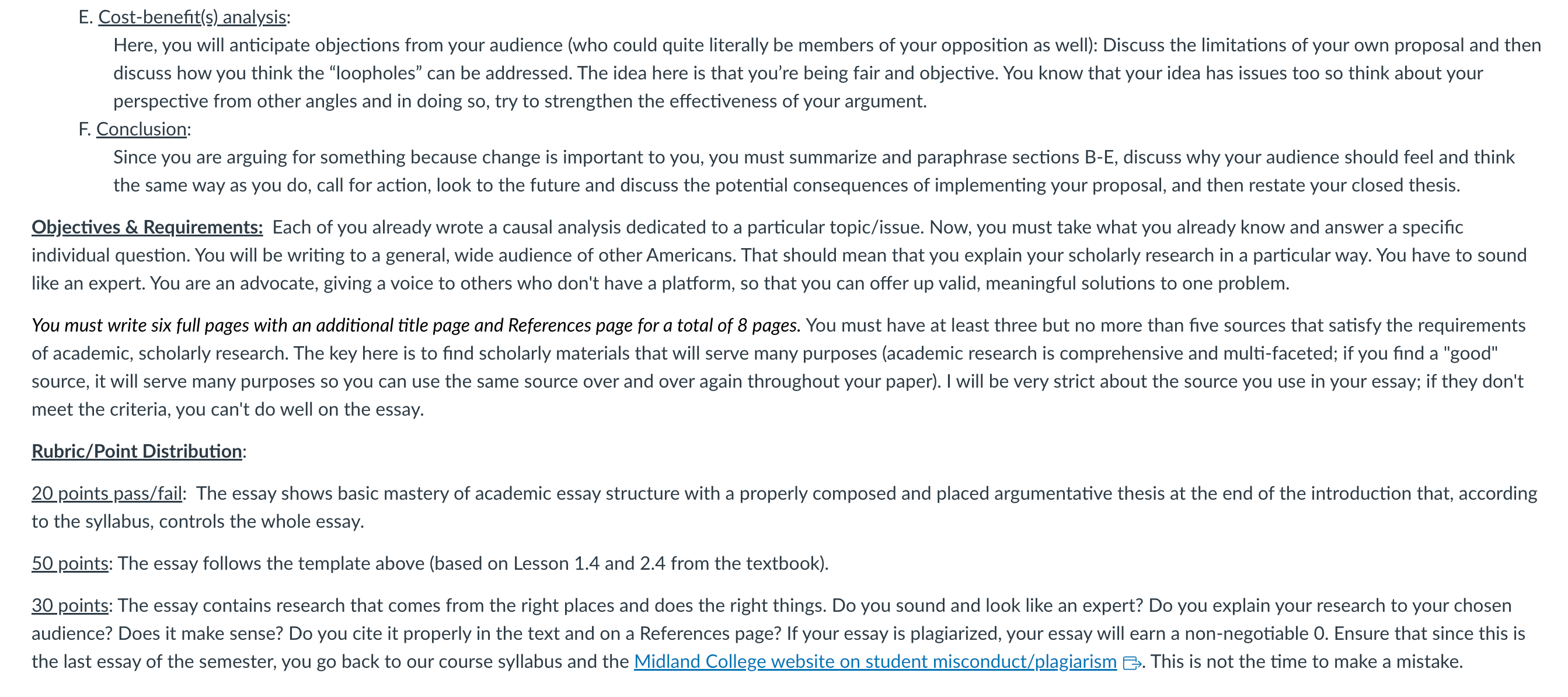
Task: Click the "Rubric/Point Distribution" heading
Action: 137,451
